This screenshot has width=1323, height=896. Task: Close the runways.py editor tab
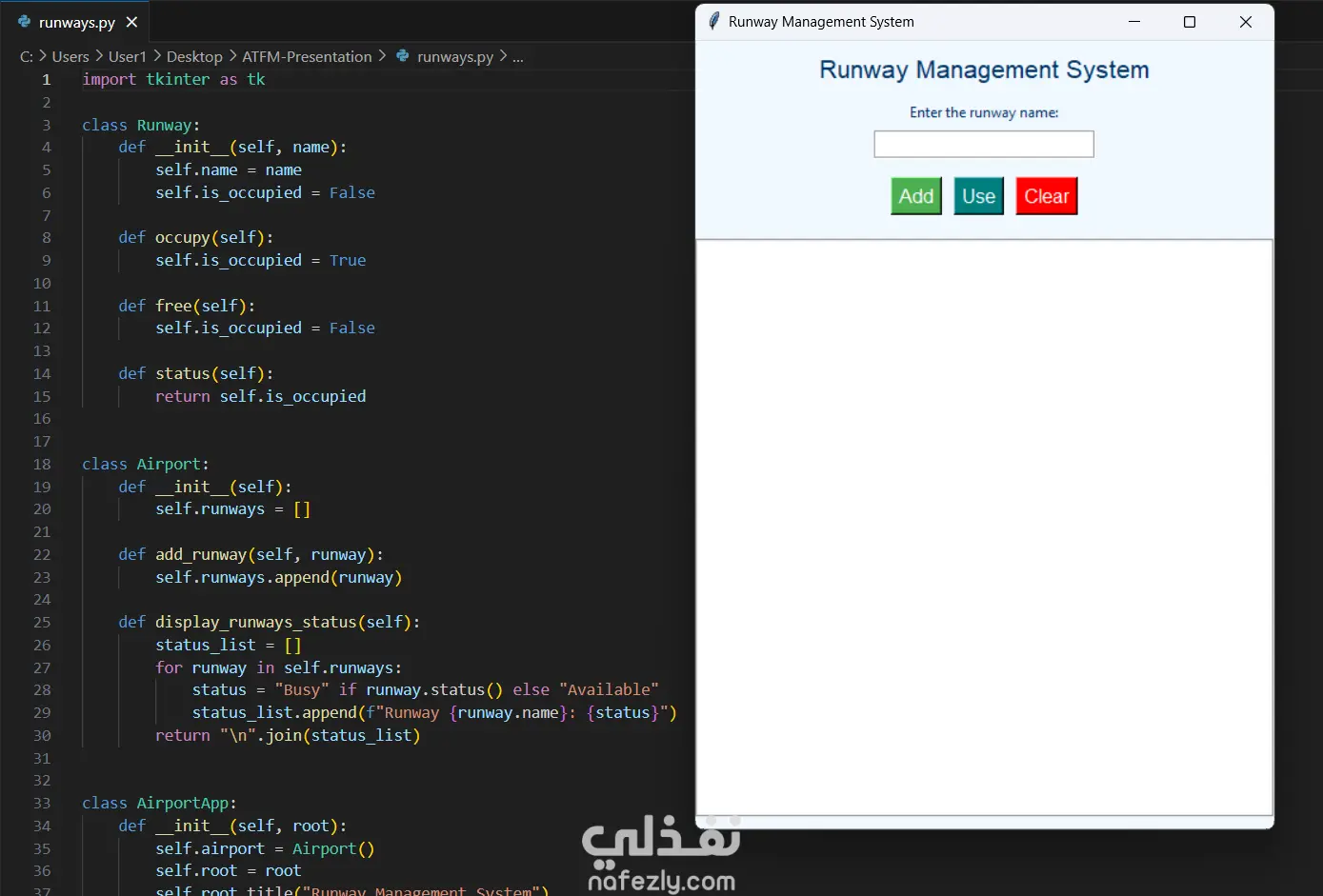[131, 22]
